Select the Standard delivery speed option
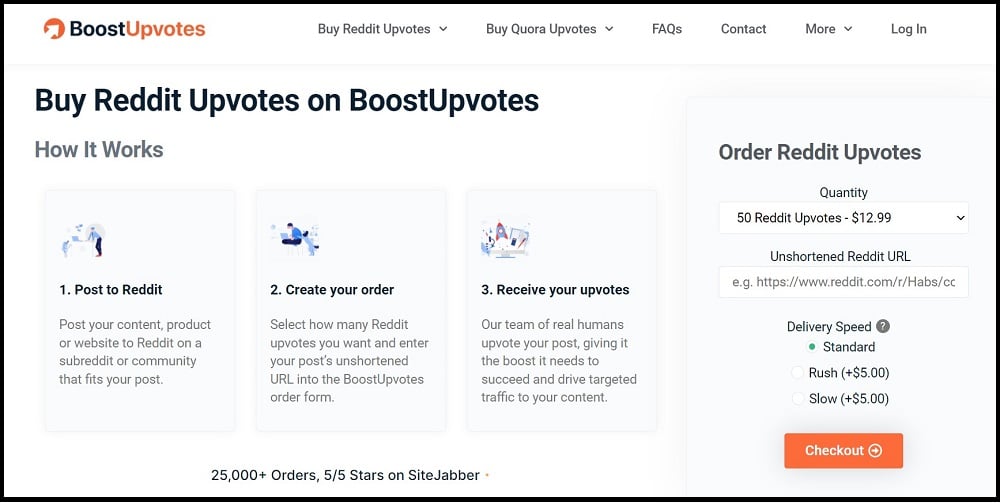The image size is (1000, 503). 811,347
